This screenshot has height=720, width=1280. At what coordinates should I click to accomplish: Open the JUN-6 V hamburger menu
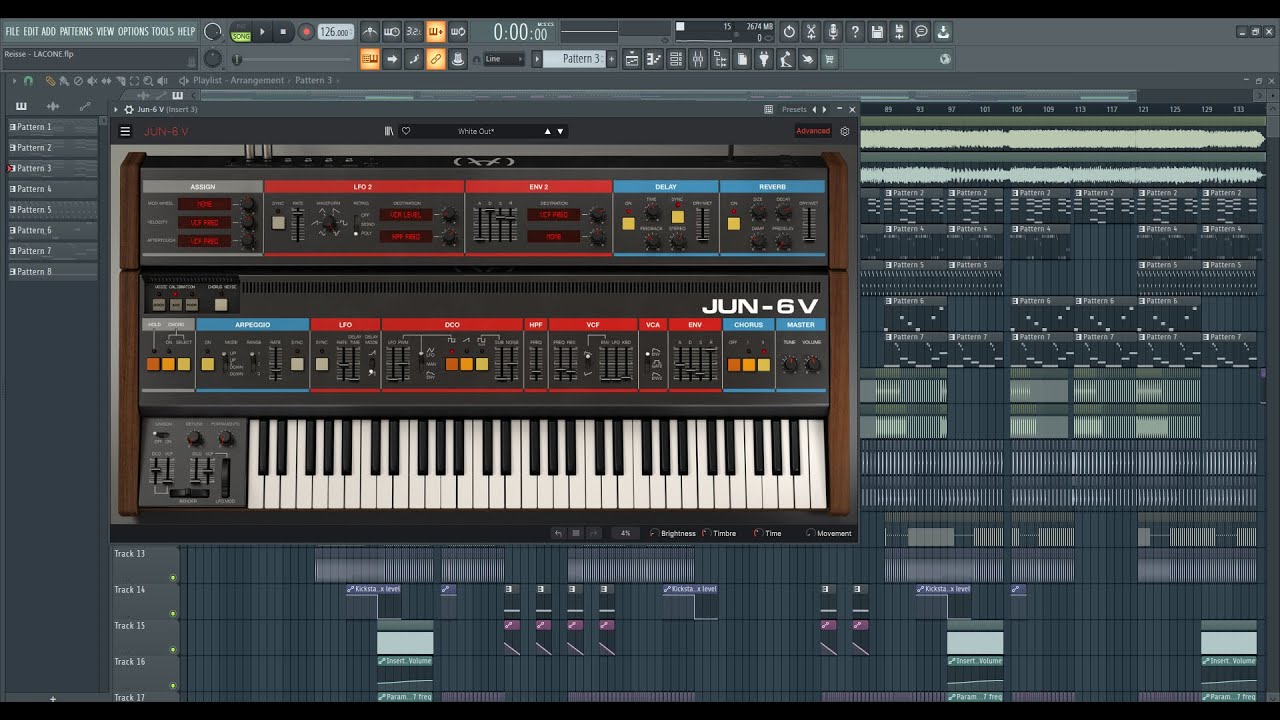tap(125, 131)
